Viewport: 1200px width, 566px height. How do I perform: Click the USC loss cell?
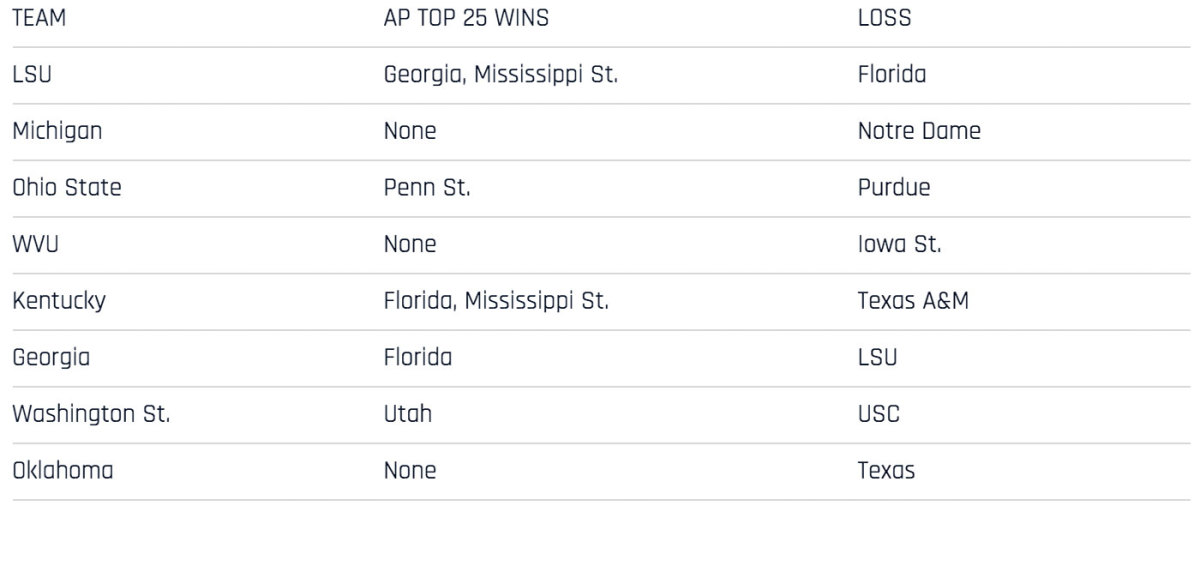(879, 414)
